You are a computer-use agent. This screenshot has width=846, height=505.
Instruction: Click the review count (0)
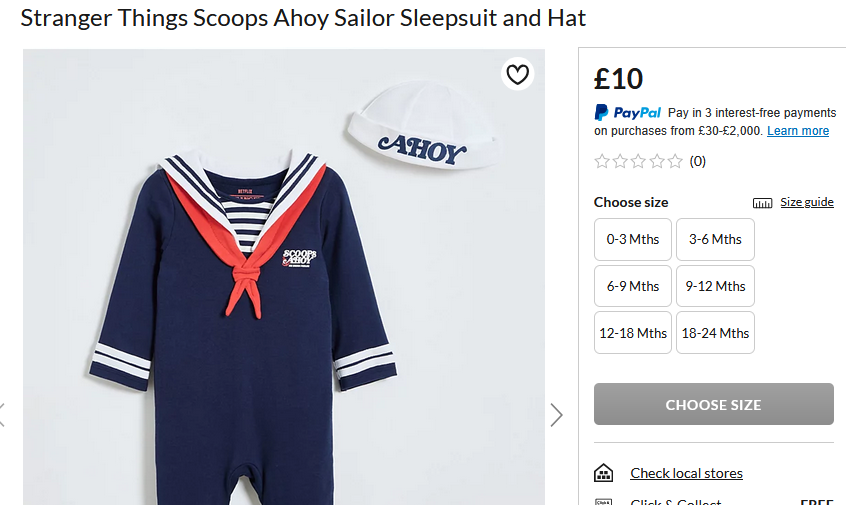pos(698,161)
